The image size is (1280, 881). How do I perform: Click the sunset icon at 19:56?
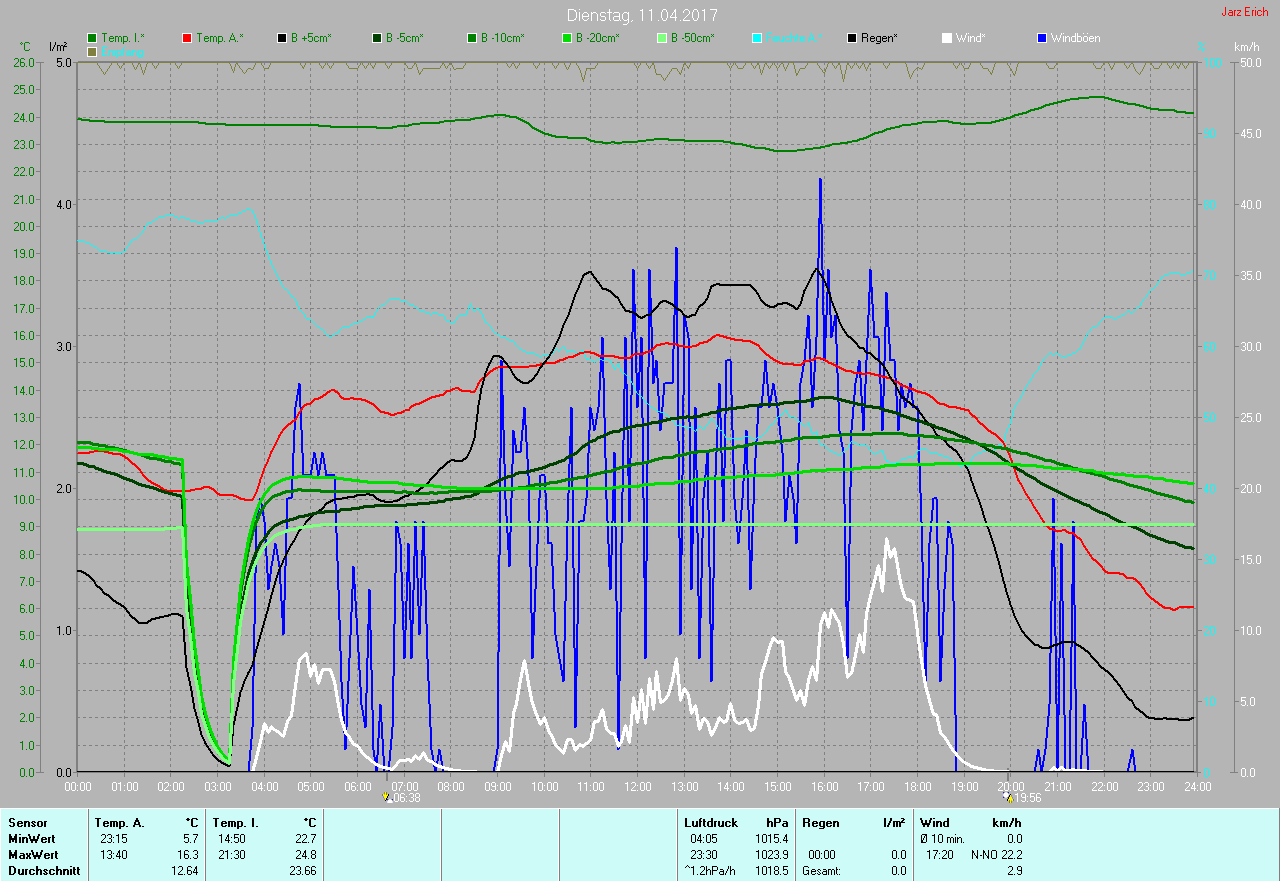[x=1008, y=798]
